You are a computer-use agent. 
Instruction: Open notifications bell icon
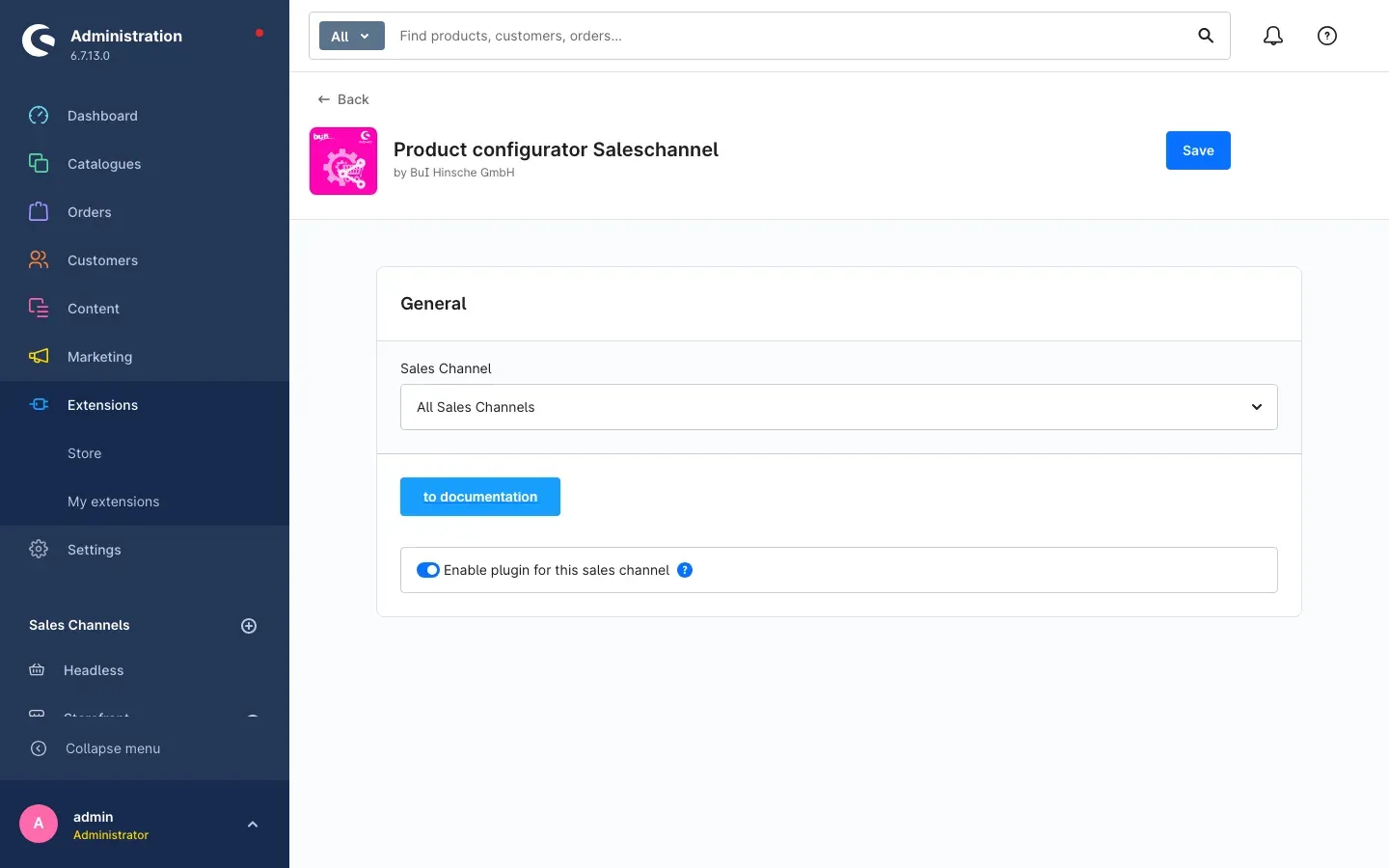[1273, 36]
